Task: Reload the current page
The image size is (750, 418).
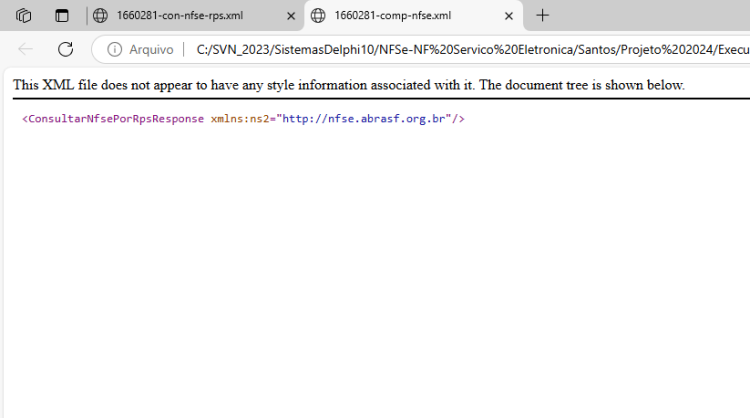Action: click(66, 49)
